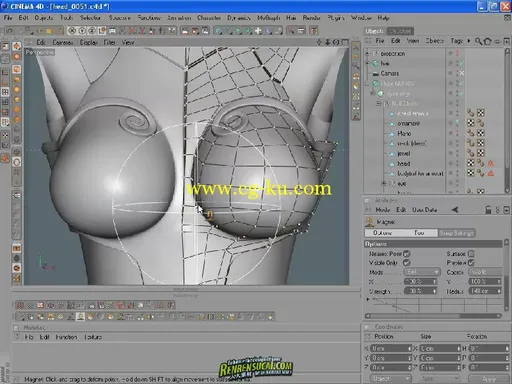
Task: Open the Coords dropdown in magnet options
Action: [x=485, y=272]
